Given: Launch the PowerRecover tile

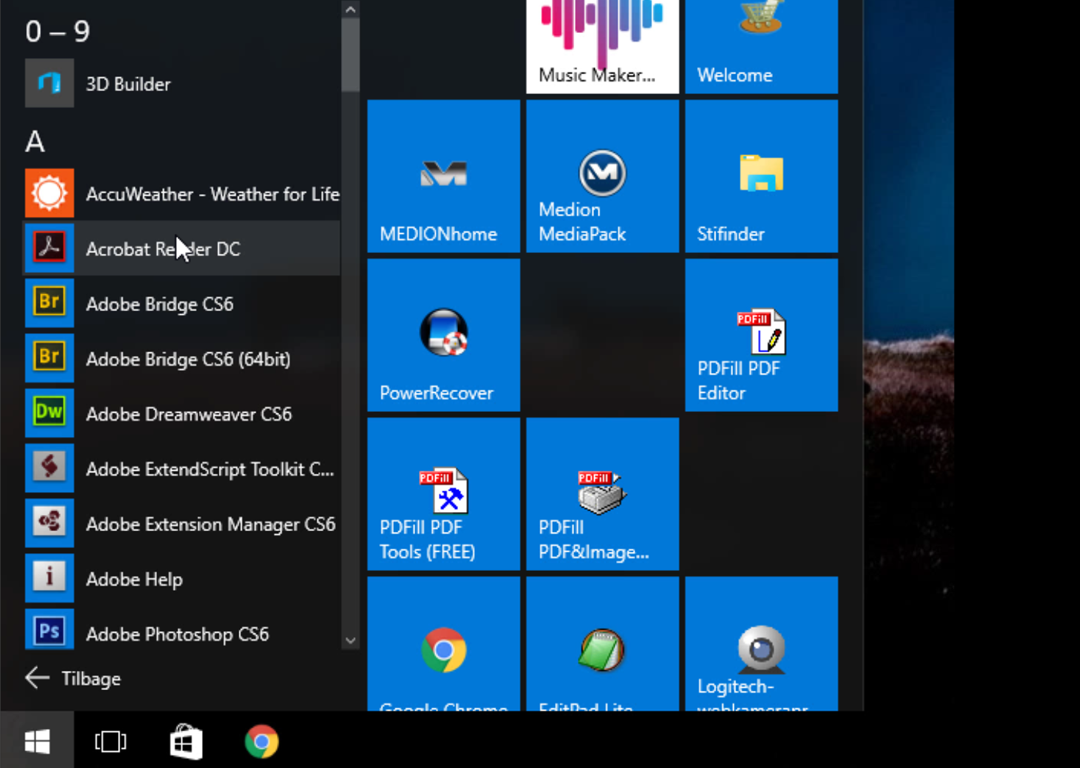Looking at the screenshot, I should (x=444, y=335).
